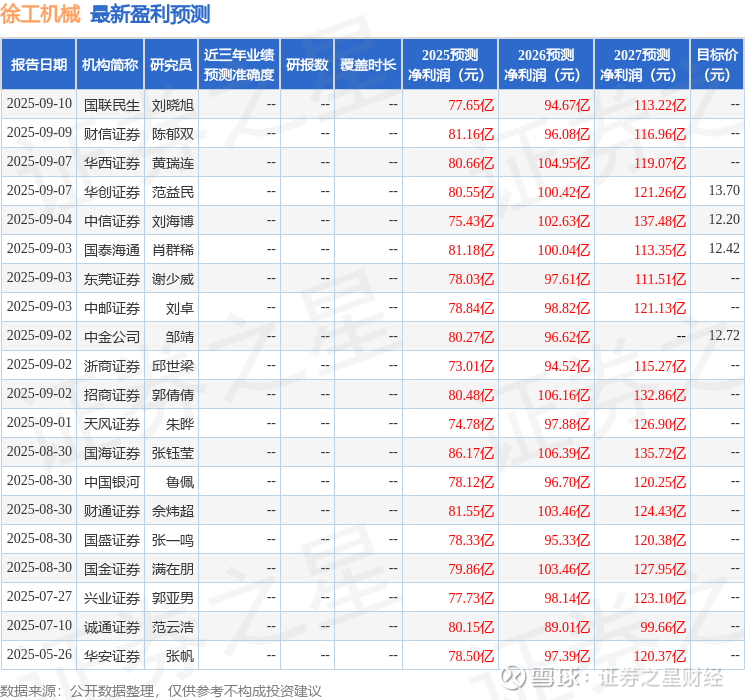Viewport: 745px width, 700px height.
Task: Select target price 13.70
Action: 724,191
